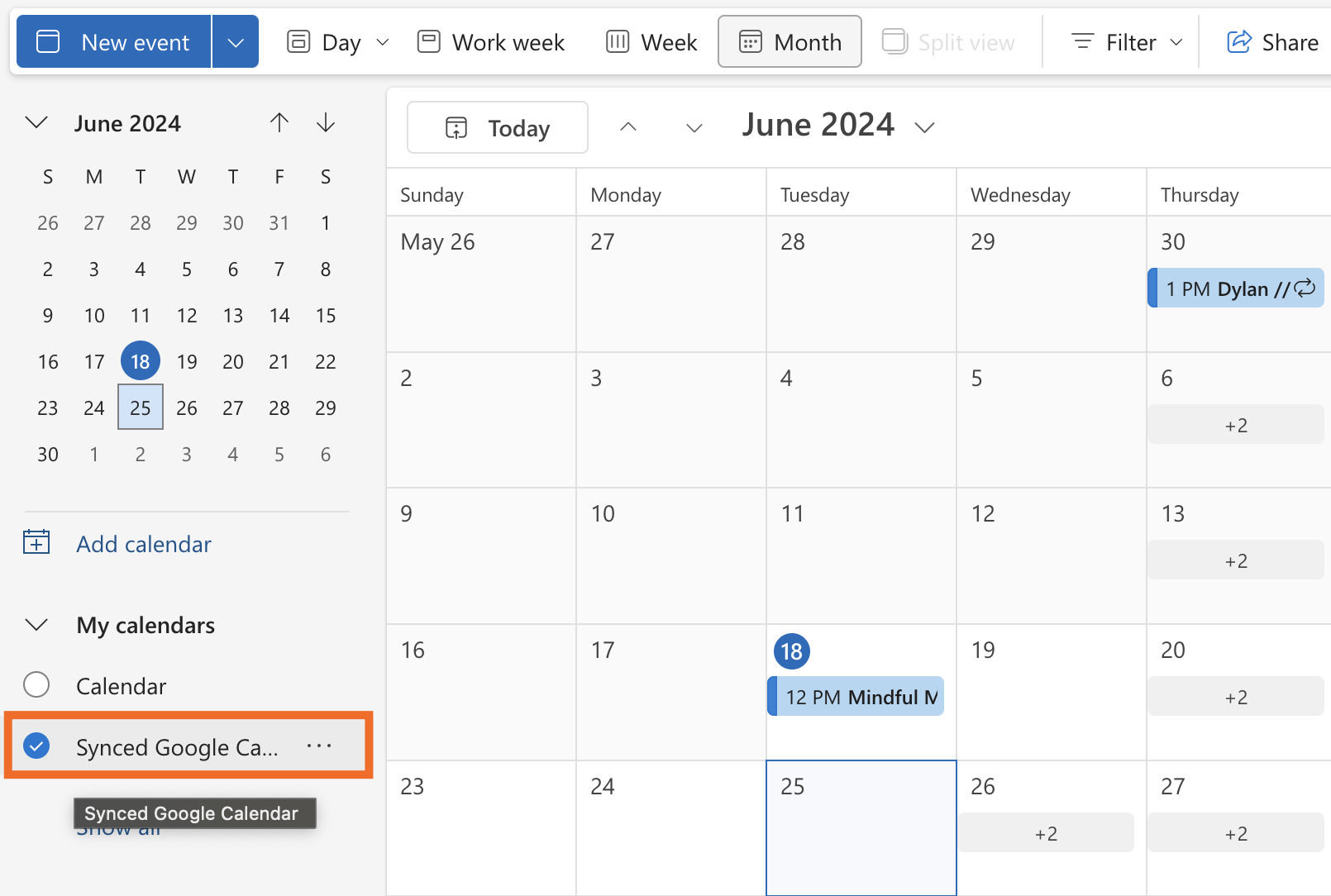Disable the Synced Google Calendar checkbox

pyautogui.click(x=36, y=746)
